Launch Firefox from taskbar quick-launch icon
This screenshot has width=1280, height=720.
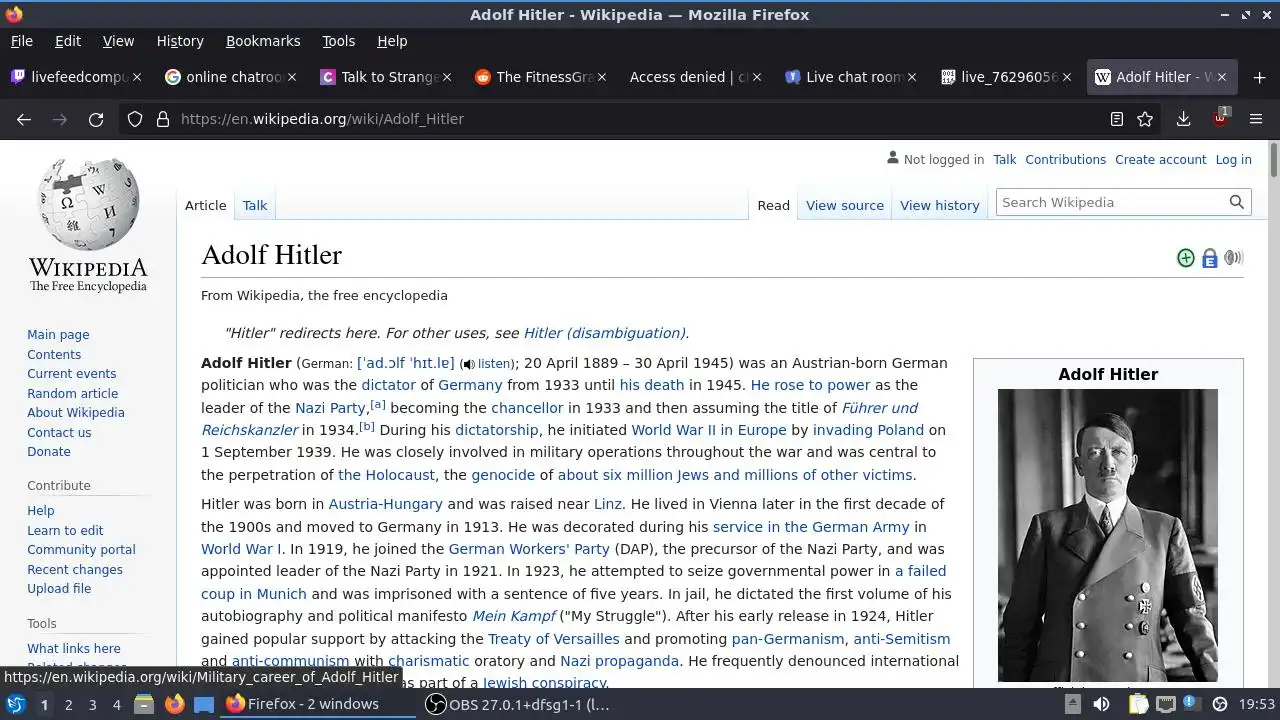point(174,704)
